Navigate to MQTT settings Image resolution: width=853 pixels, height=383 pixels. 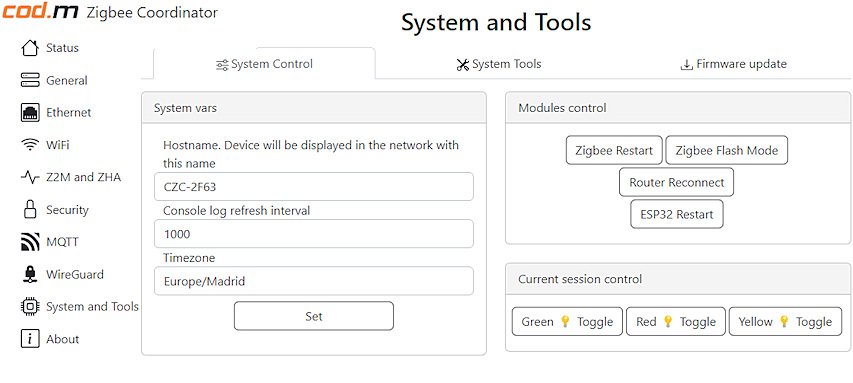pyautogui.click(x=62, y=242)
